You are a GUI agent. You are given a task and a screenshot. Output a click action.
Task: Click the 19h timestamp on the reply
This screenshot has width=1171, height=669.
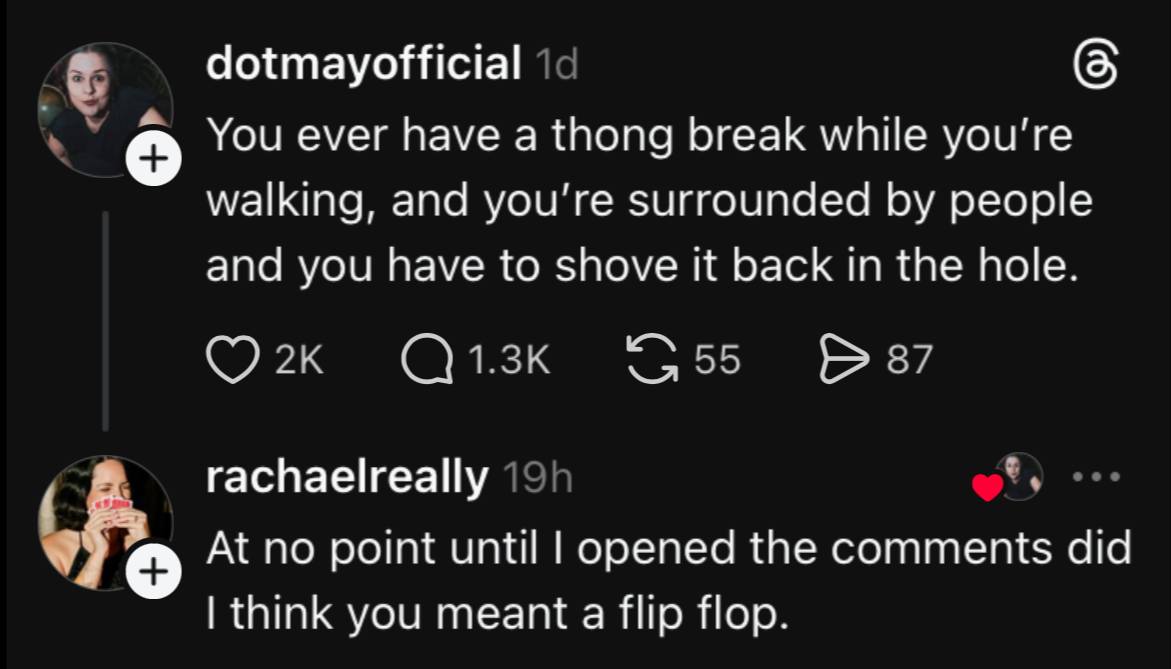pyautogui.click(x=536, y=480)
